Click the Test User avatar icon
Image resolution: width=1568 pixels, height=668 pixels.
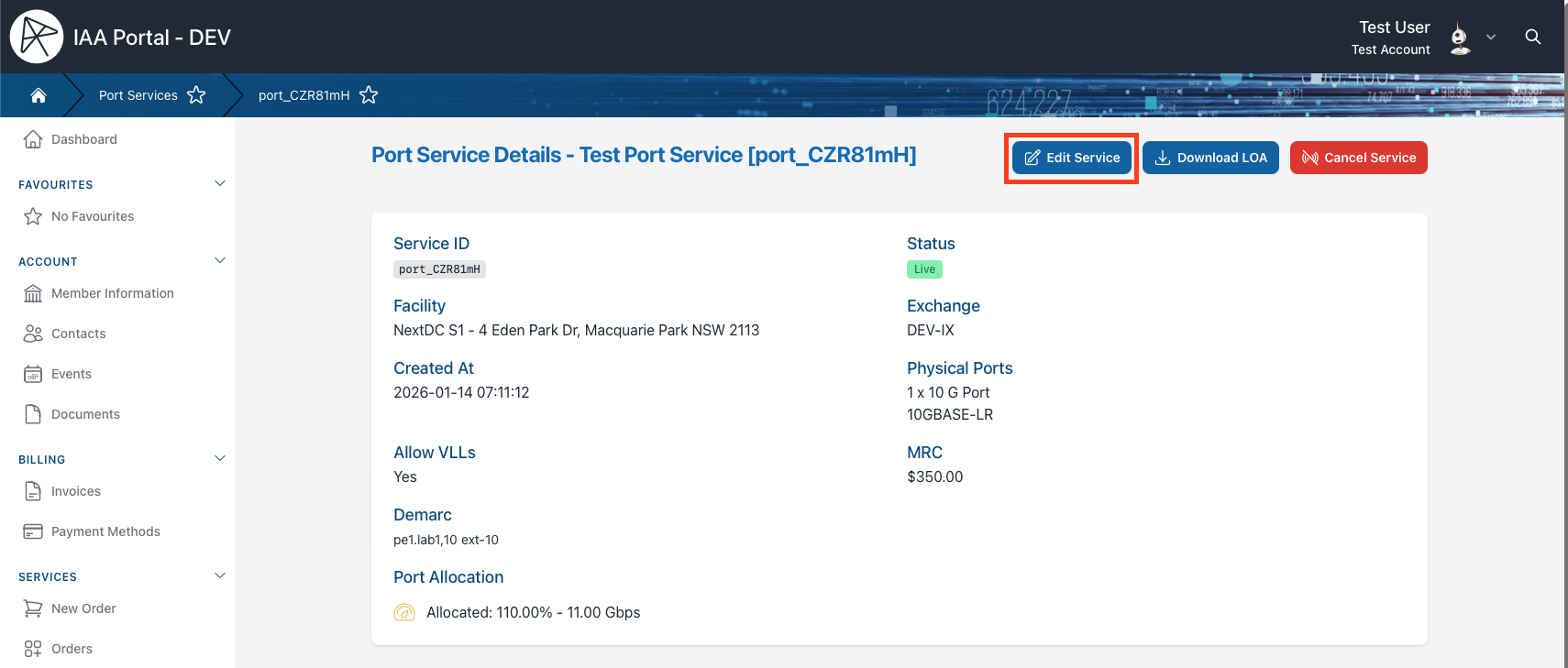coord(1460,38)
